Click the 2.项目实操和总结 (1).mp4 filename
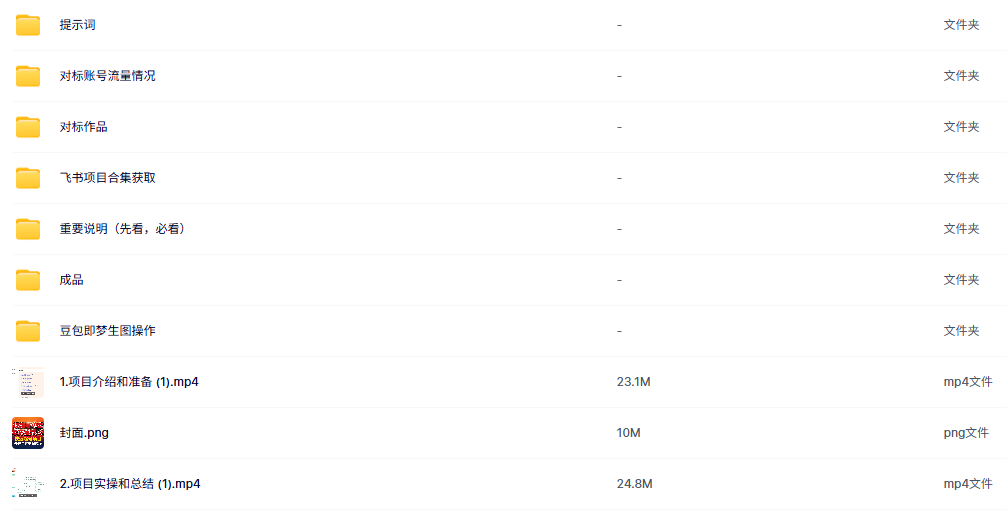The width and height of the screenshot is (1007, 517). 130,484
